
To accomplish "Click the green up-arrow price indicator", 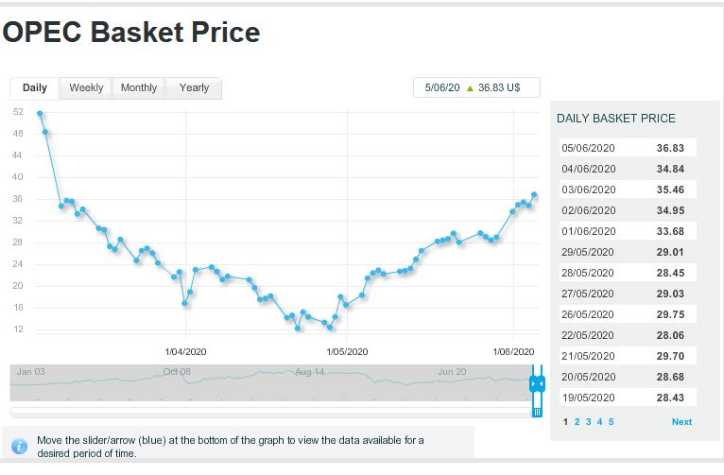I will tap(470, 88).
